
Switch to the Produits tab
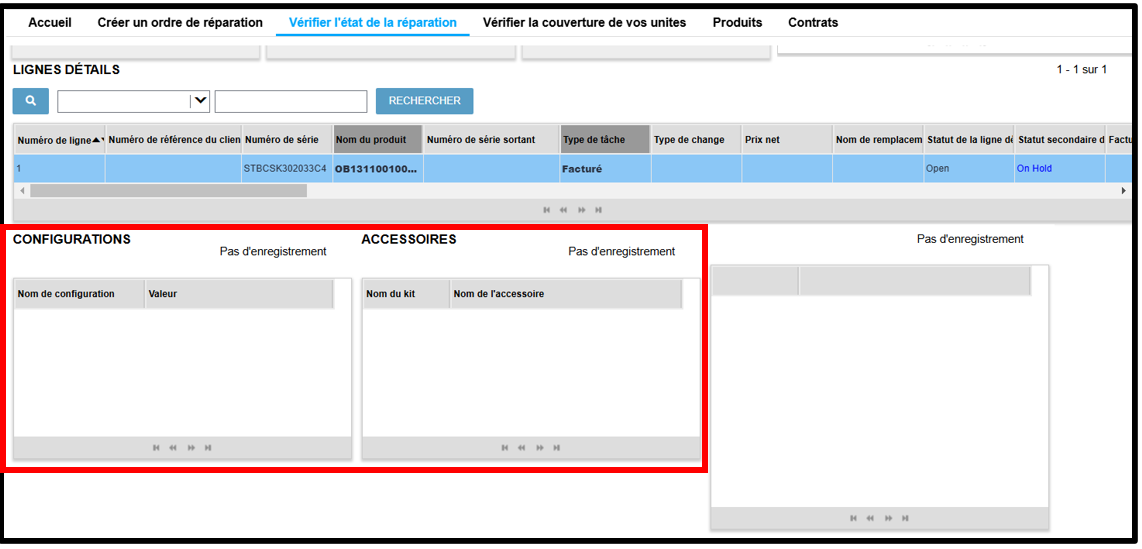coord(737,23)
